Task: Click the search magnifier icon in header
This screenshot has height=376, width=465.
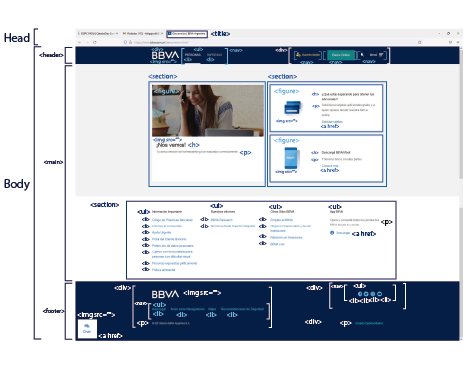Action: click(x=362, y=55)
